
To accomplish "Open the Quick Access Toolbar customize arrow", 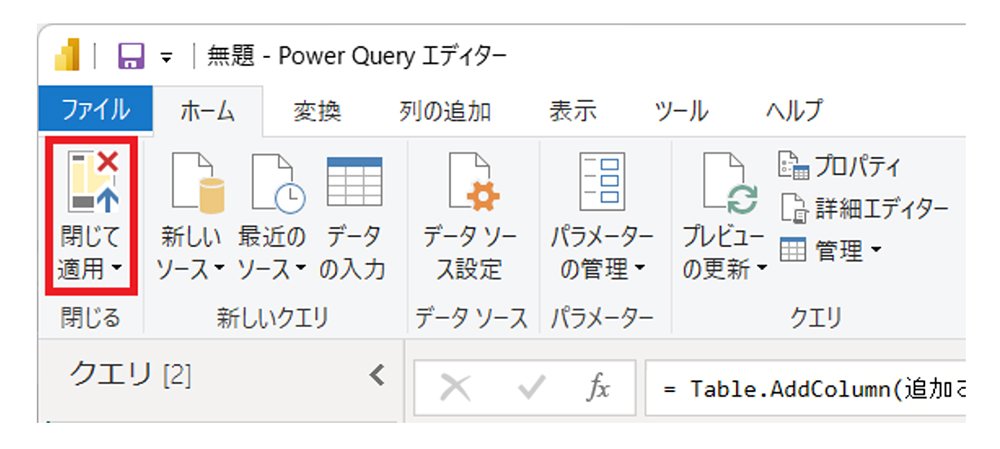I will pyautogui.click(x=166, y=57).
